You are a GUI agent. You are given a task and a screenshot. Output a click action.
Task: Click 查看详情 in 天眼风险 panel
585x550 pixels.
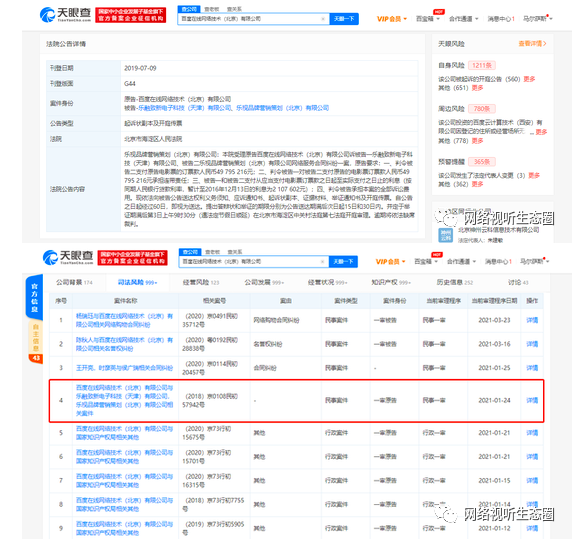point(532,44)
